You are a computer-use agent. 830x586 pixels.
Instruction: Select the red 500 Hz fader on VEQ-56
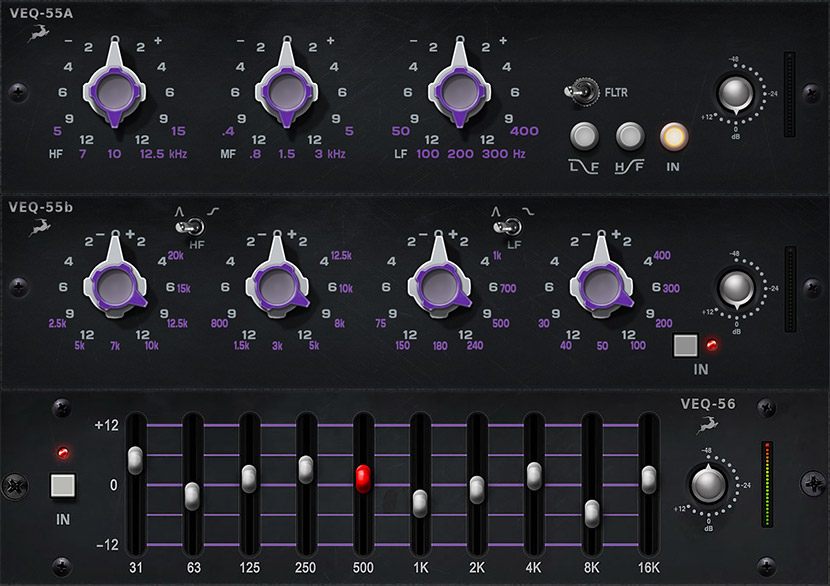point(363,479)
